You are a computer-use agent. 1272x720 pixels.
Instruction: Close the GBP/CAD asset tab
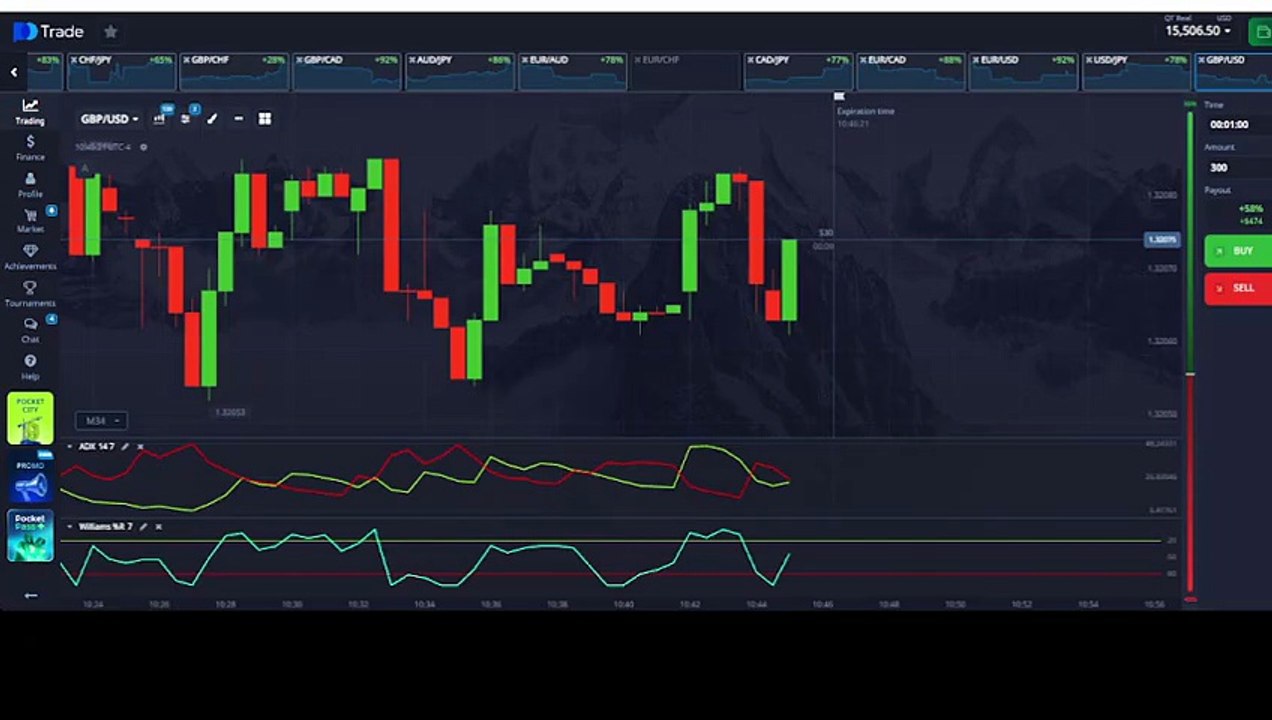point(300,60)
